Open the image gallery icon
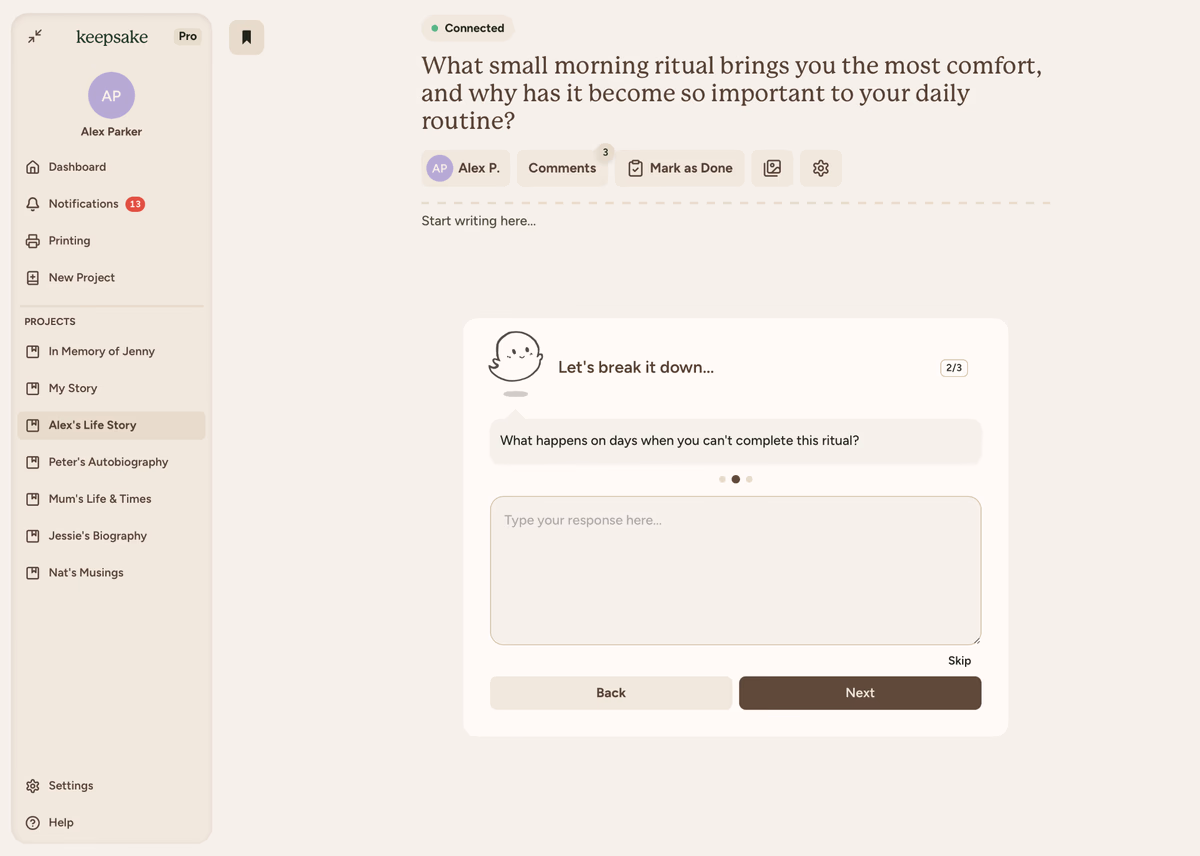 772,168
